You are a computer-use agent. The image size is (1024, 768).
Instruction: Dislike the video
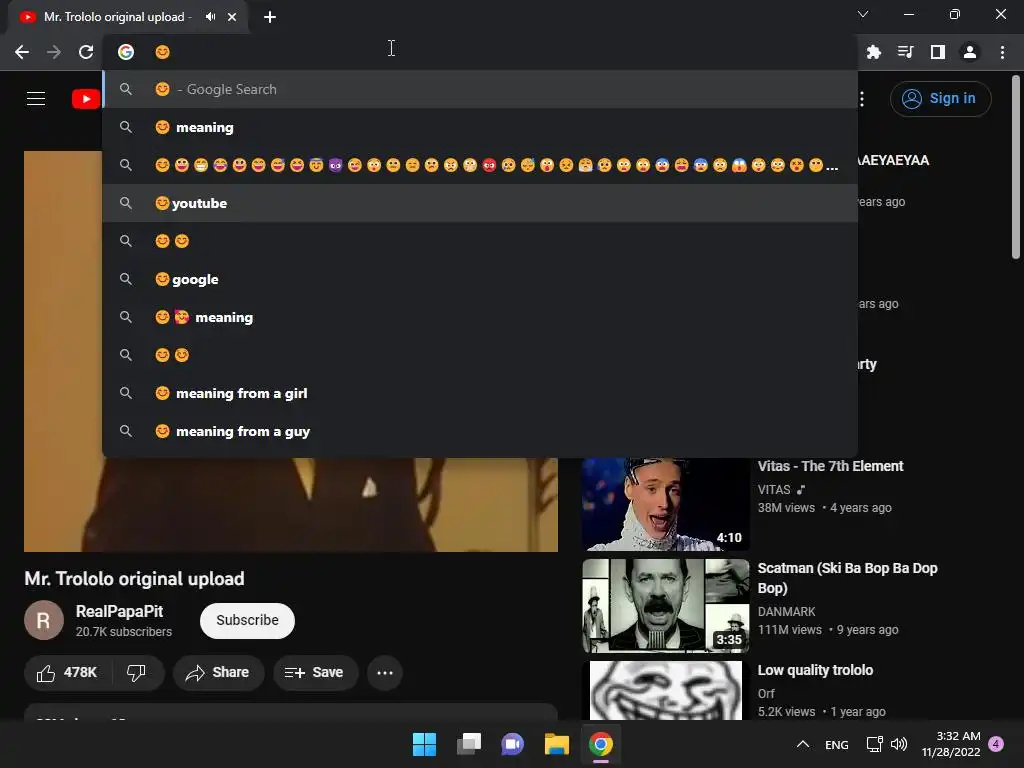[136, 673]
